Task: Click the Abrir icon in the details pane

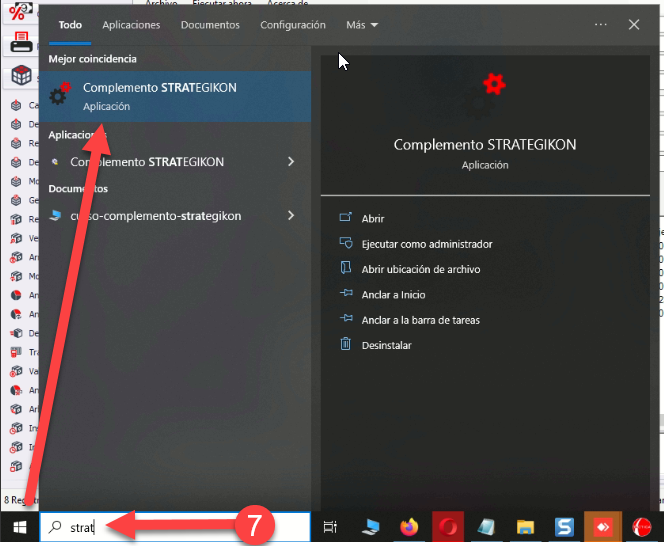Action: [x=346, y=218]
